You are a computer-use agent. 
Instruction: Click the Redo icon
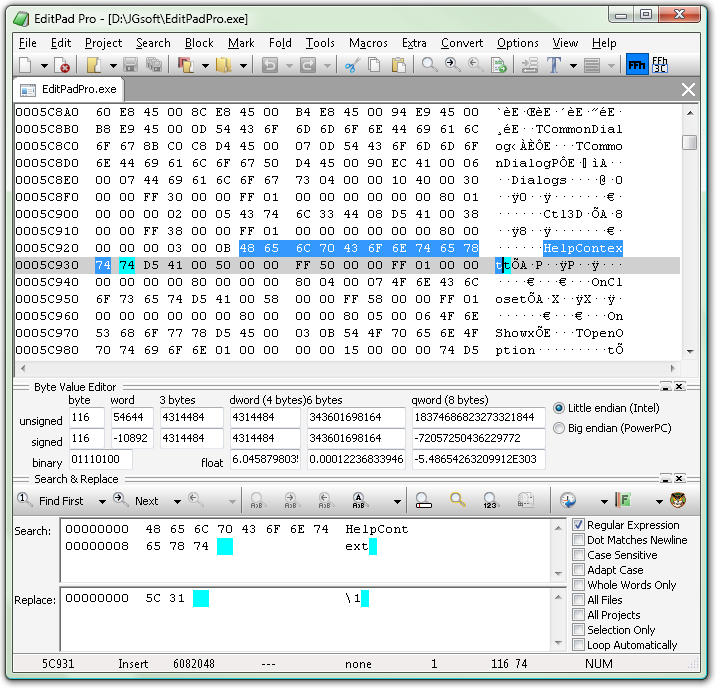click(308, 65)
